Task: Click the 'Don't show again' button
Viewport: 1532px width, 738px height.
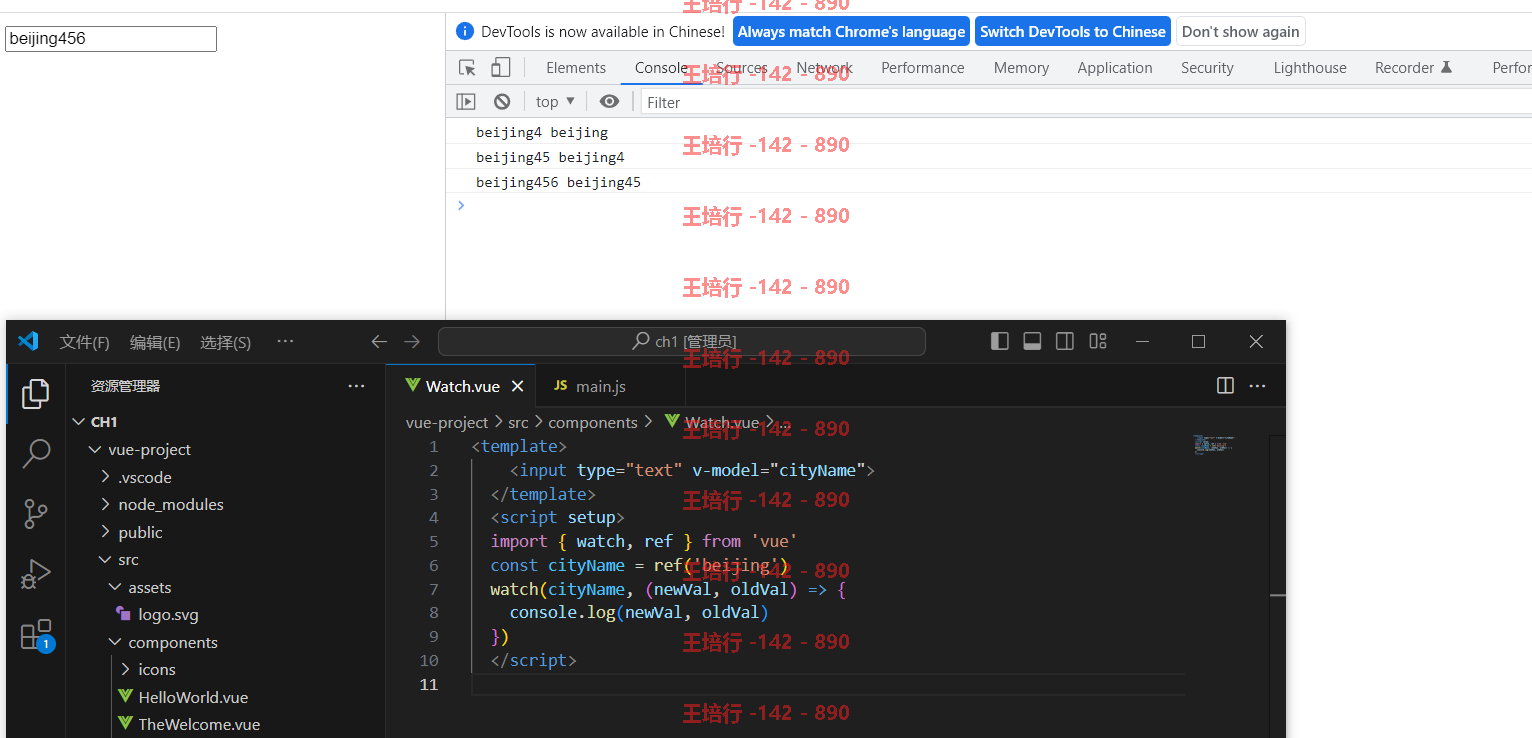Action: tap(1240, 32)
